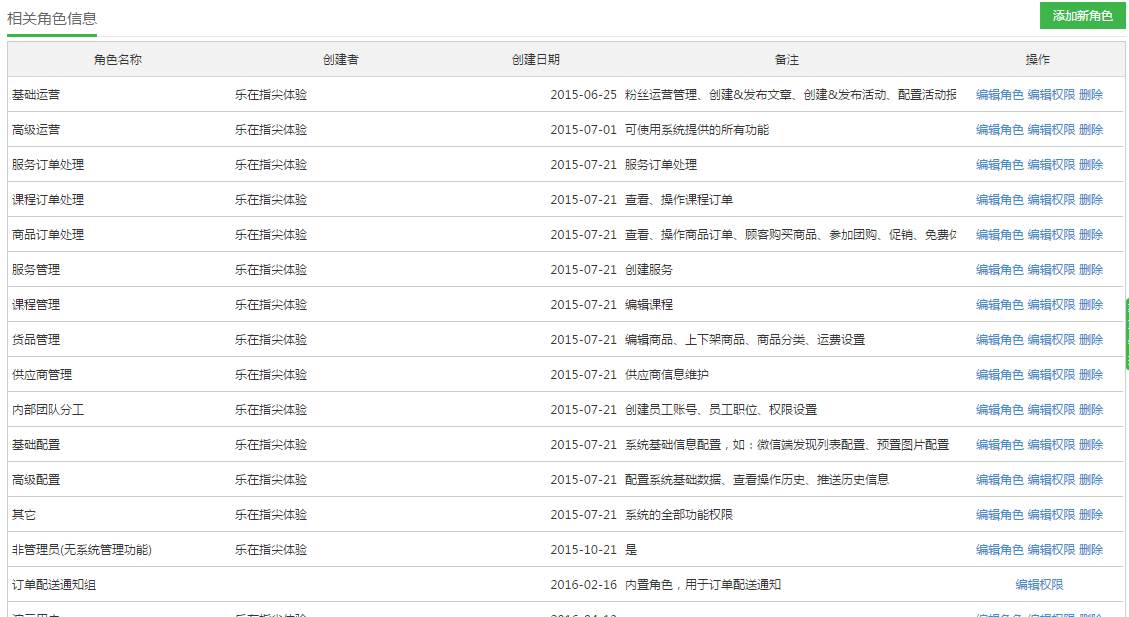Click 编辑角色 in the 课程管理 row
The width and height of the screenshot is (1129, 617).
pyautogui.click(x=999, y=305)
